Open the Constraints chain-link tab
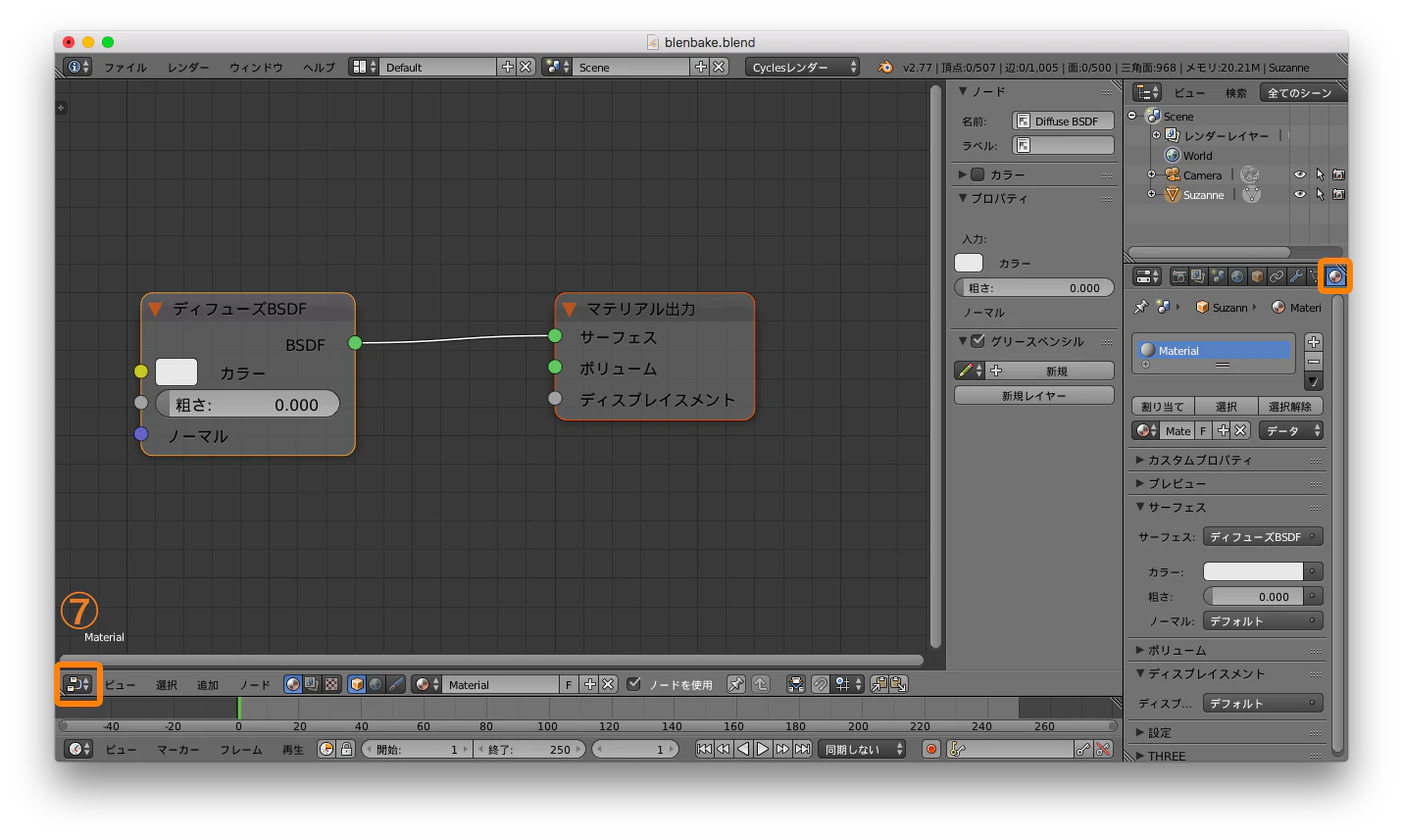 tap(1277, 276)
